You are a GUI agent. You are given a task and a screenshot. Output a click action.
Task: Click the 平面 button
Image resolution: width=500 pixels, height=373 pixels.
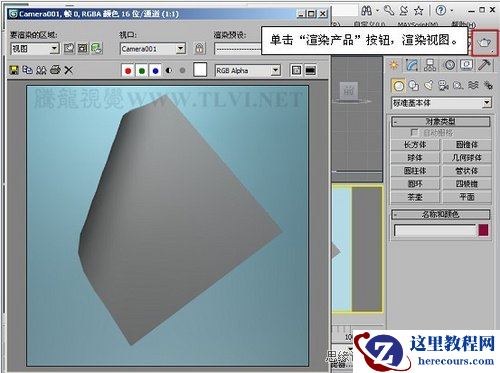(x=467, y=197)
